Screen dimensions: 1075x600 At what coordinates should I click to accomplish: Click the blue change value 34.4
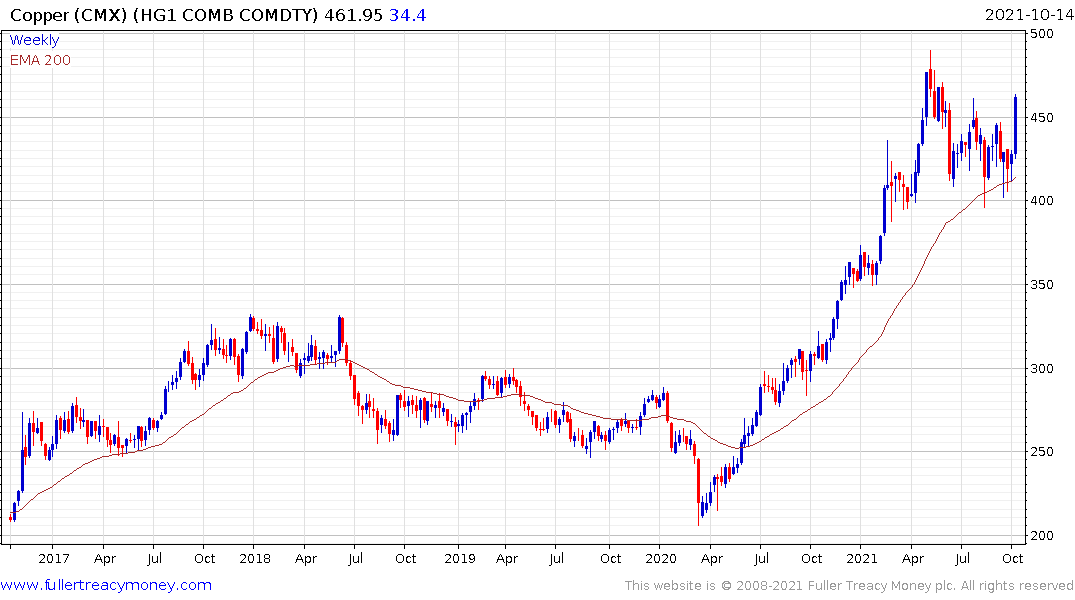click(x=407, y=15)
